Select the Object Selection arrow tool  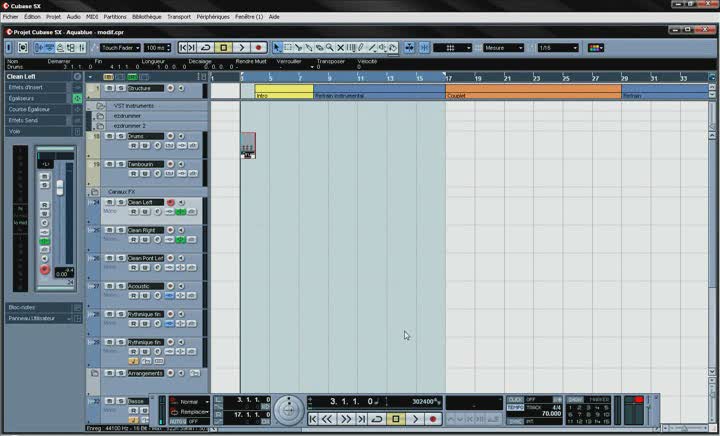click(x=276, y=48)
